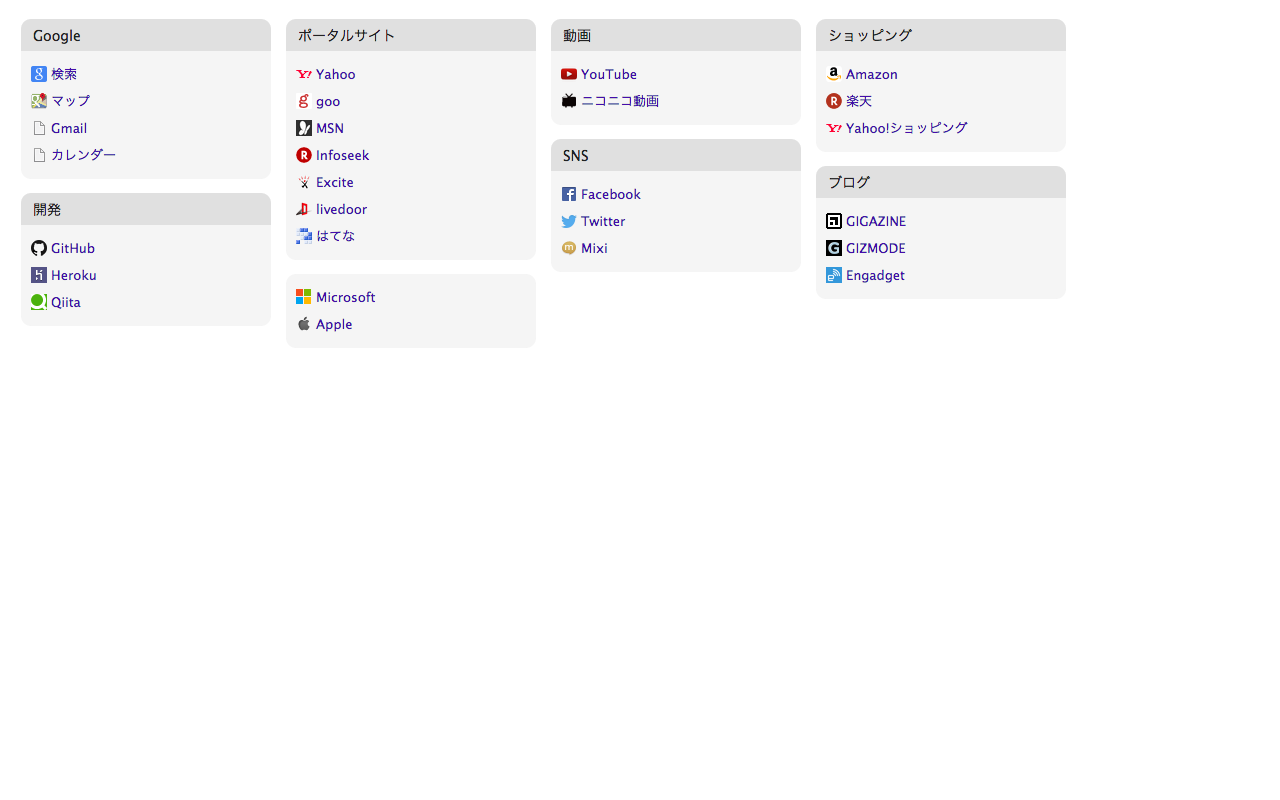Open the マップ link
The width and height of the screenshot is (1280, 800).
[70, 101]
